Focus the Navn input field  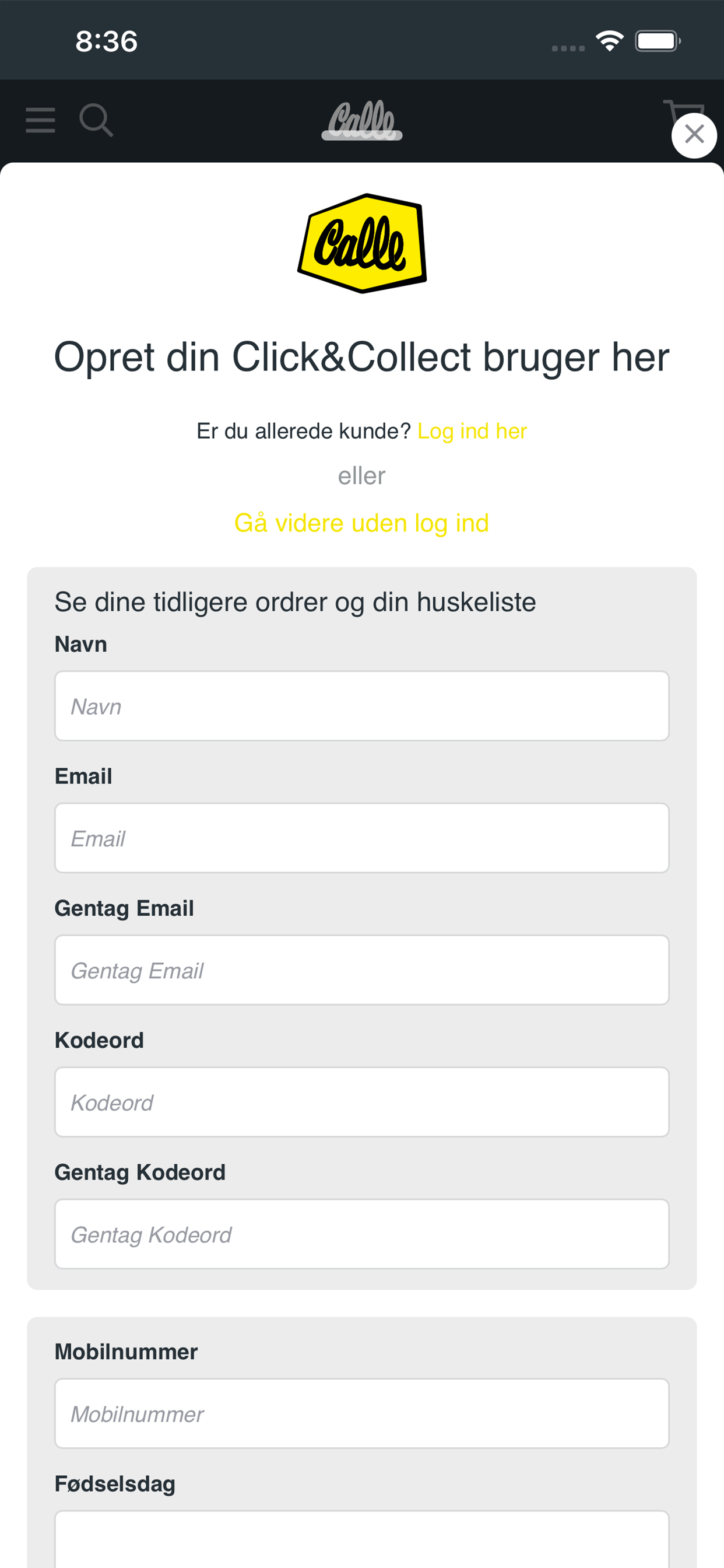[362, 706]
